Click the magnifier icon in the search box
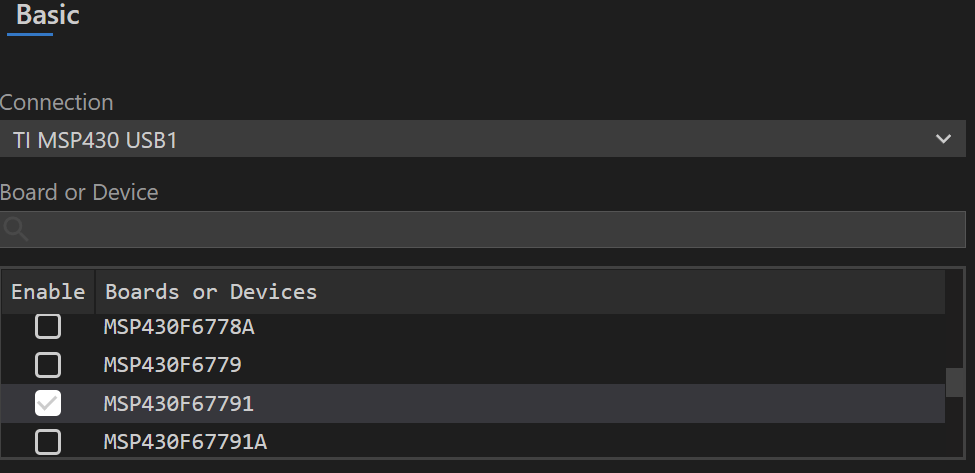The width and height of the screenshot is (975, 473). [16, 230]
